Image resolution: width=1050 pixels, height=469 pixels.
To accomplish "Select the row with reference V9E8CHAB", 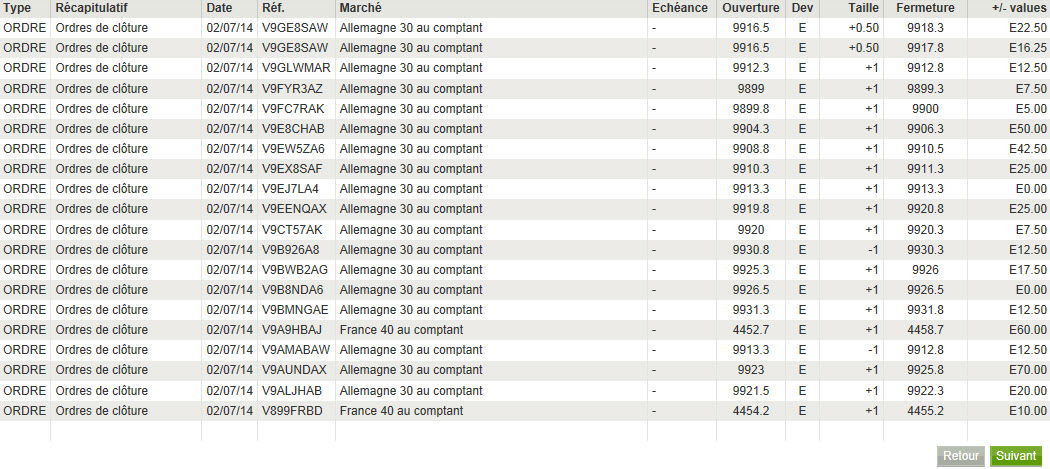I will (525, 129).
